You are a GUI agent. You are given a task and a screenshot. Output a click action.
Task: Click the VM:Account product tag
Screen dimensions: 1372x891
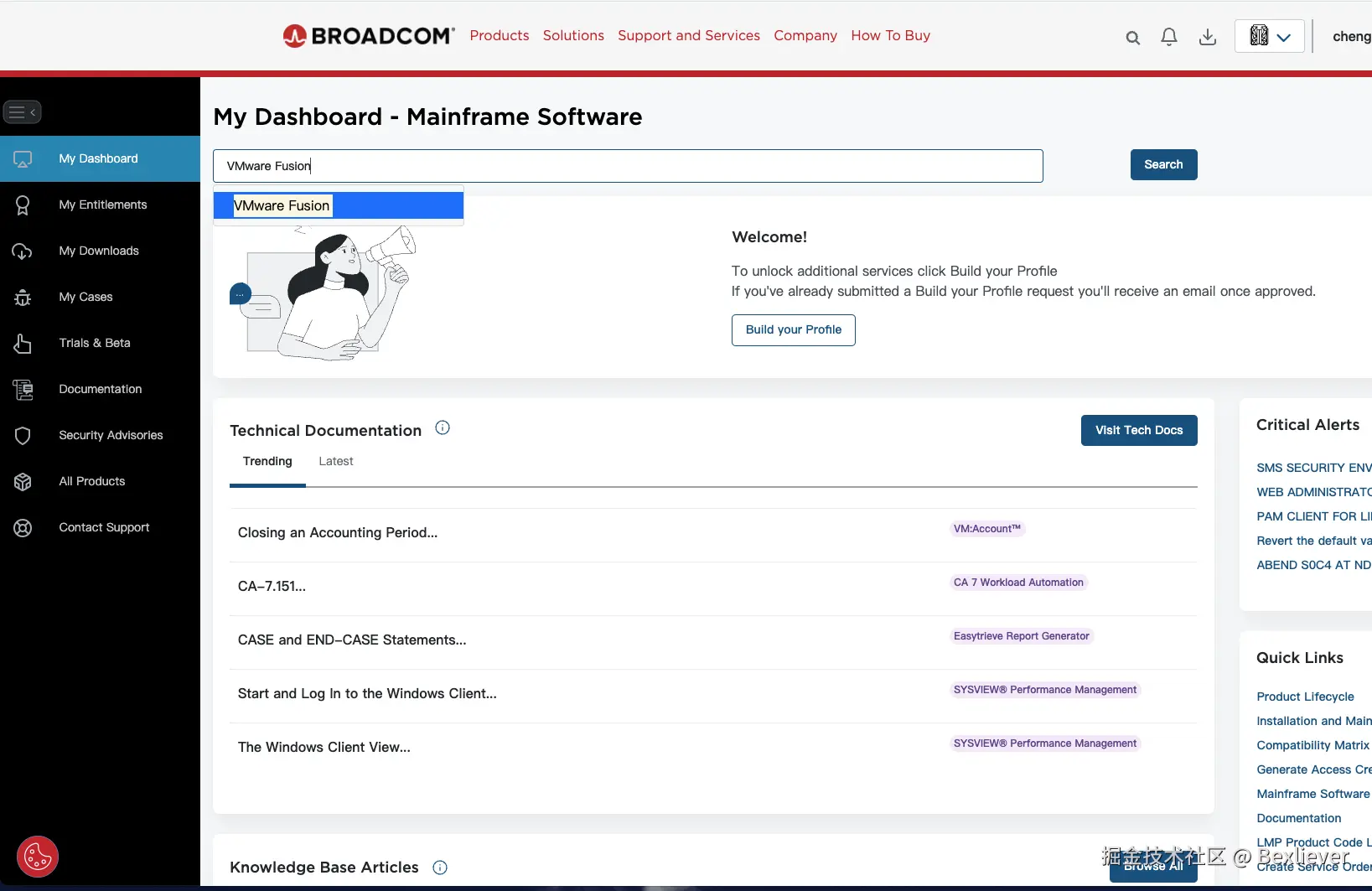(987, 529)
